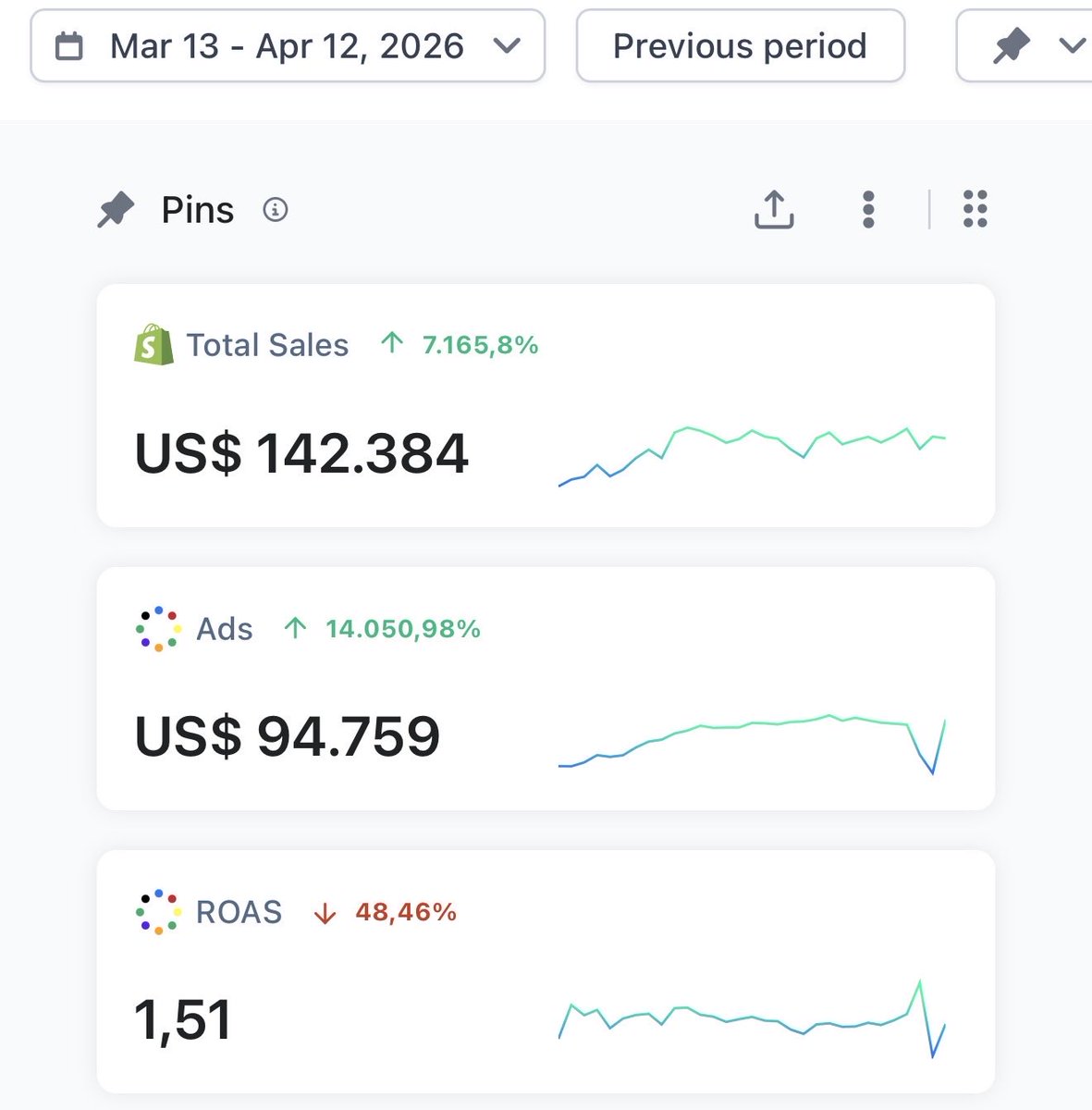Show info for the Pins section

[x=276, y=210]
